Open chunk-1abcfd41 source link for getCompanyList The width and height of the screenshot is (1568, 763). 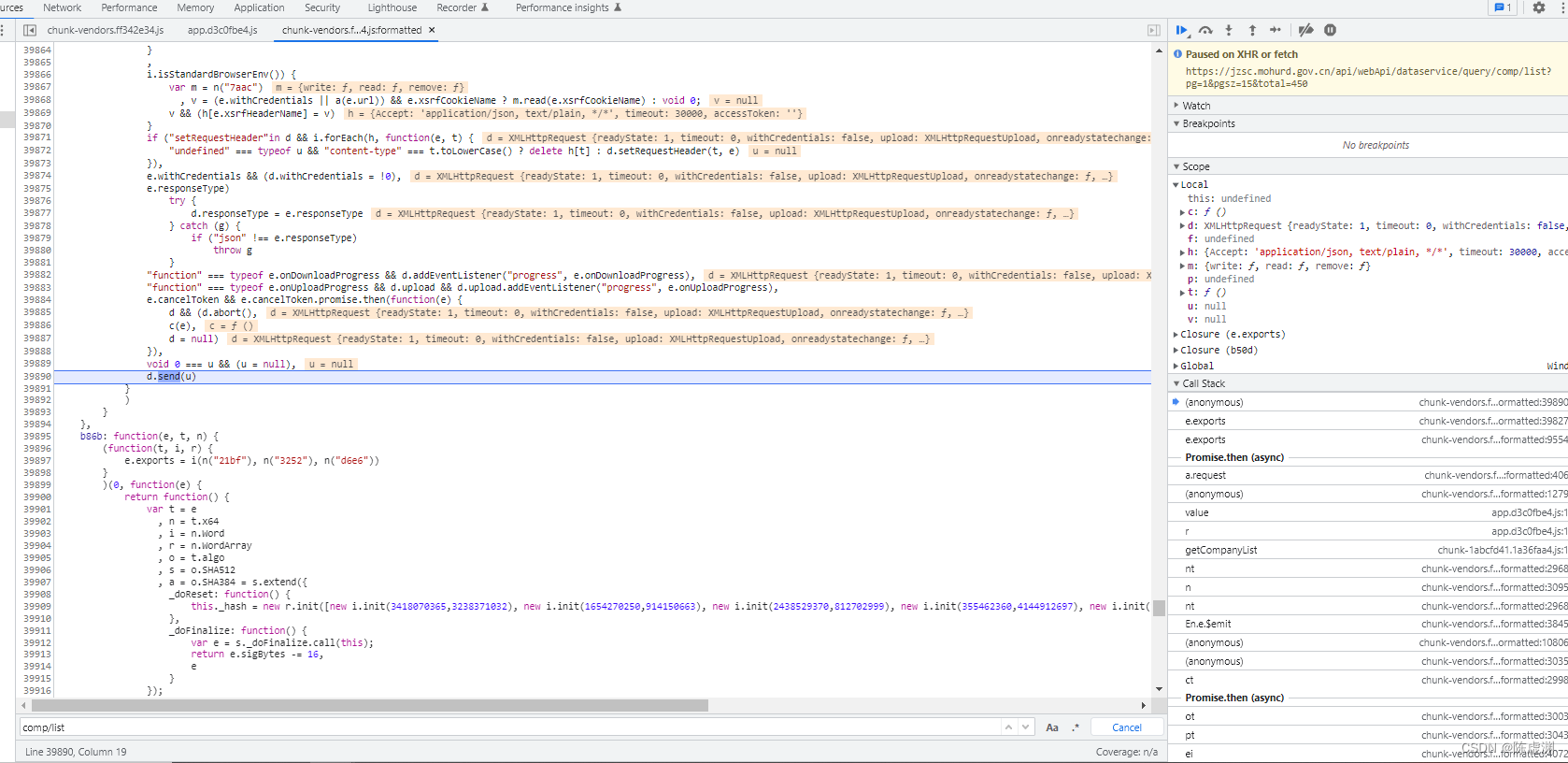(x=1503, y=550)
